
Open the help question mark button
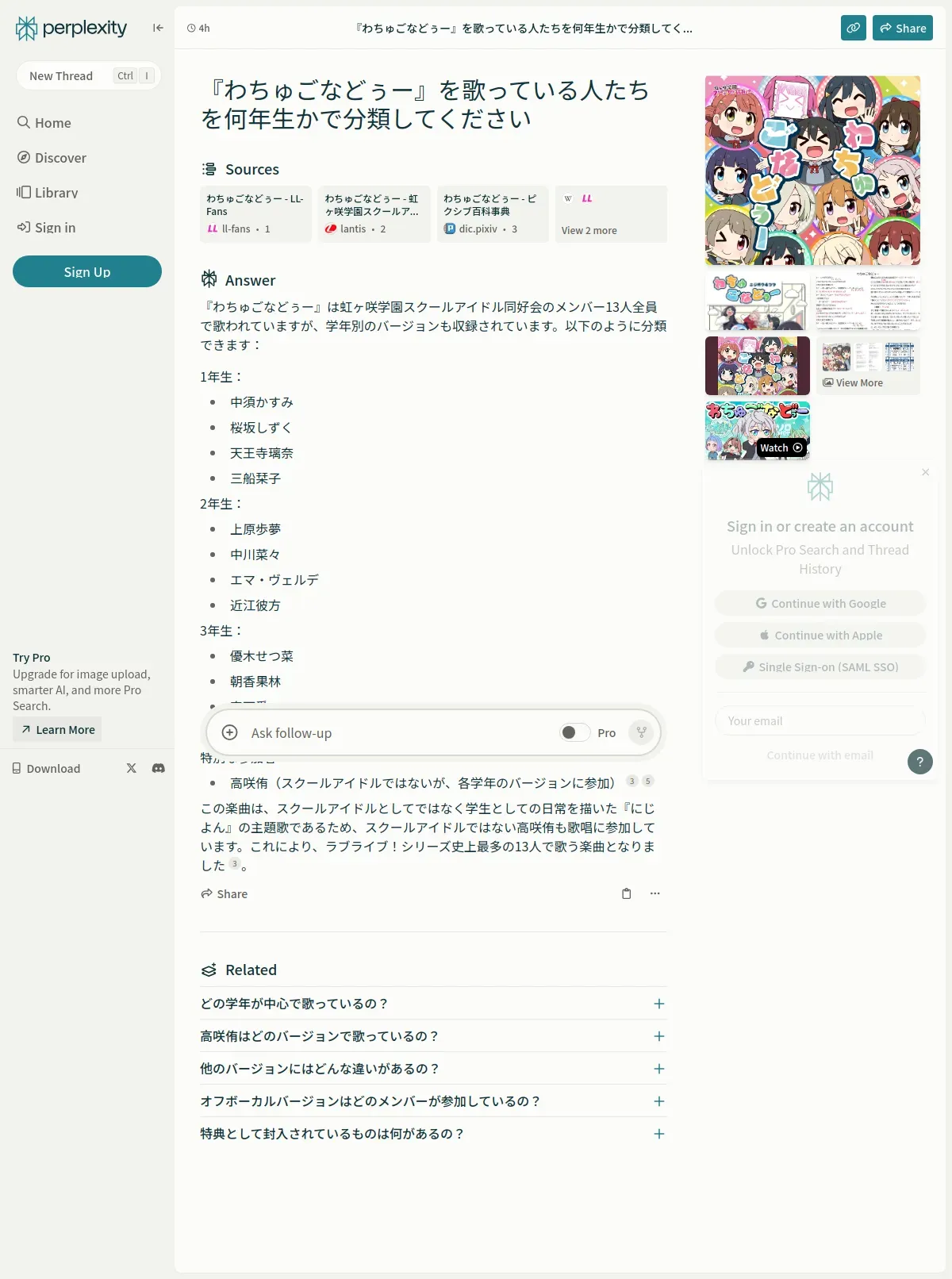[x=920, y=762]
